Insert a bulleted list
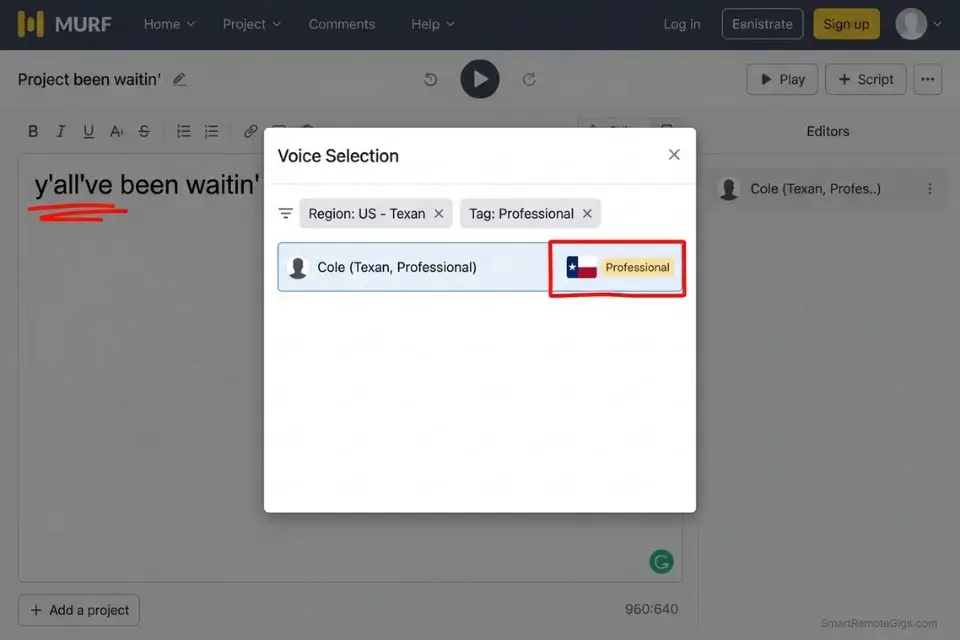This screenshot has width=960, height=640. point(183,131)
